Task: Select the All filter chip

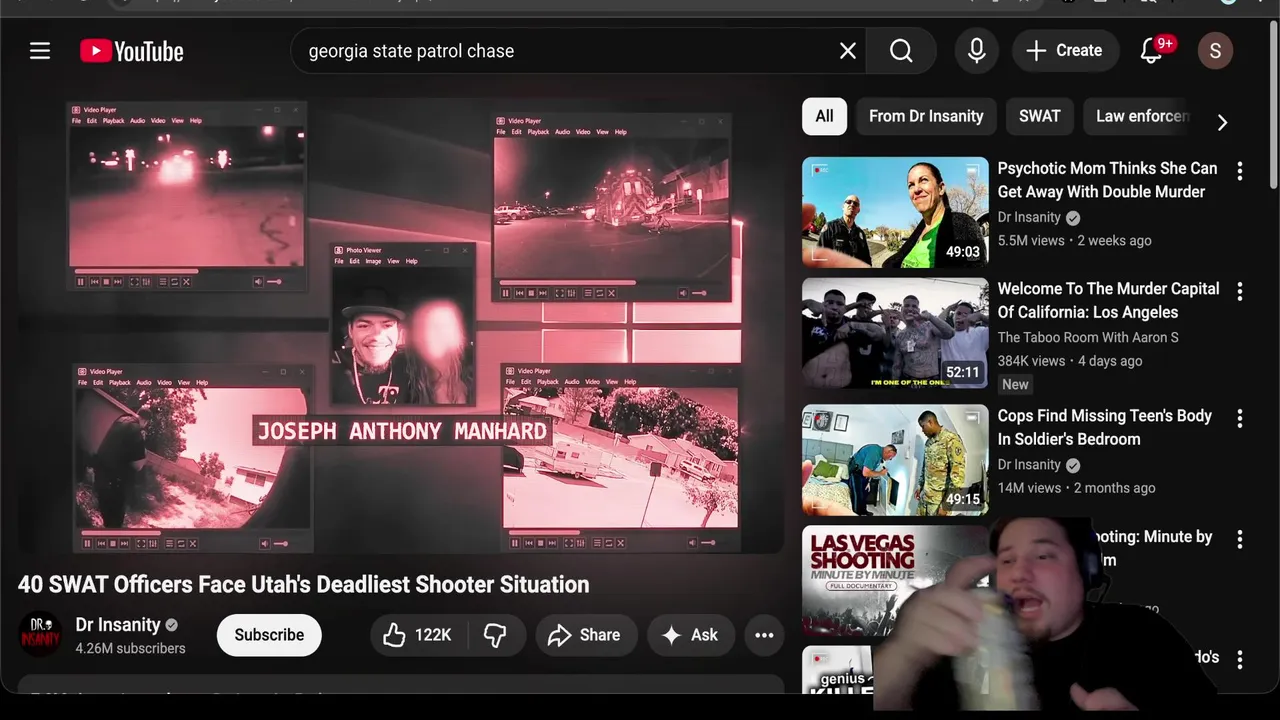Action: pos(824,116)
